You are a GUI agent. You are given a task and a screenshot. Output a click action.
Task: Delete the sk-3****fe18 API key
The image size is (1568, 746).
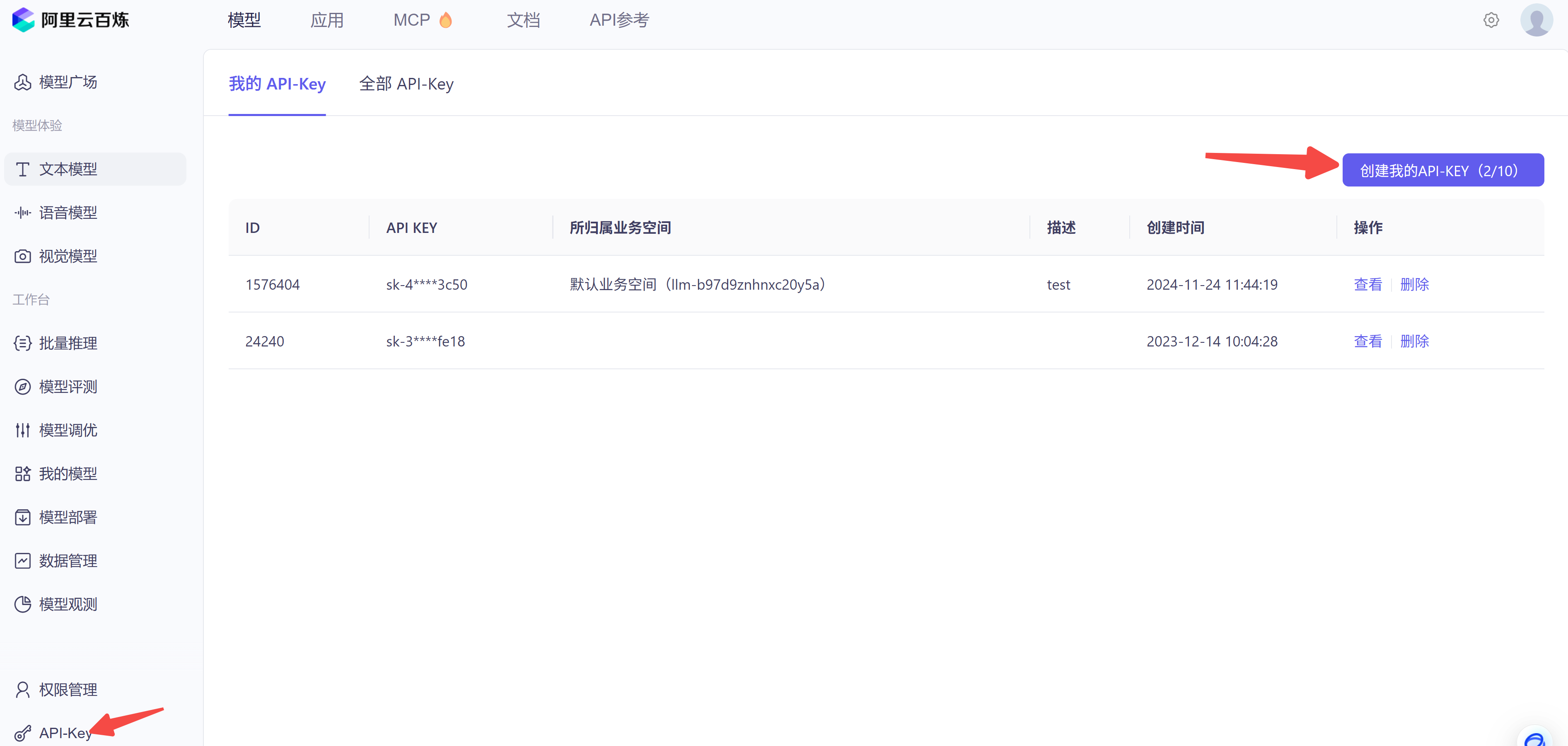point(1414,341)
